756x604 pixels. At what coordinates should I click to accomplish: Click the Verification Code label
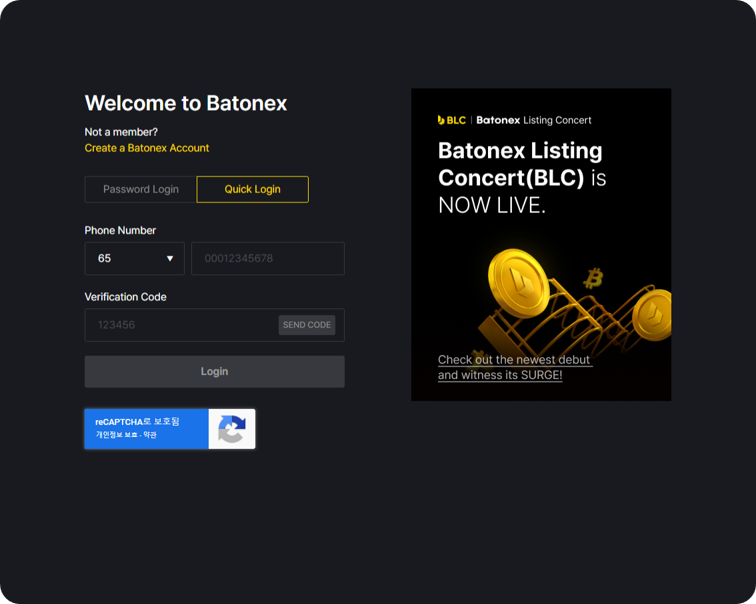coord(125,297)
